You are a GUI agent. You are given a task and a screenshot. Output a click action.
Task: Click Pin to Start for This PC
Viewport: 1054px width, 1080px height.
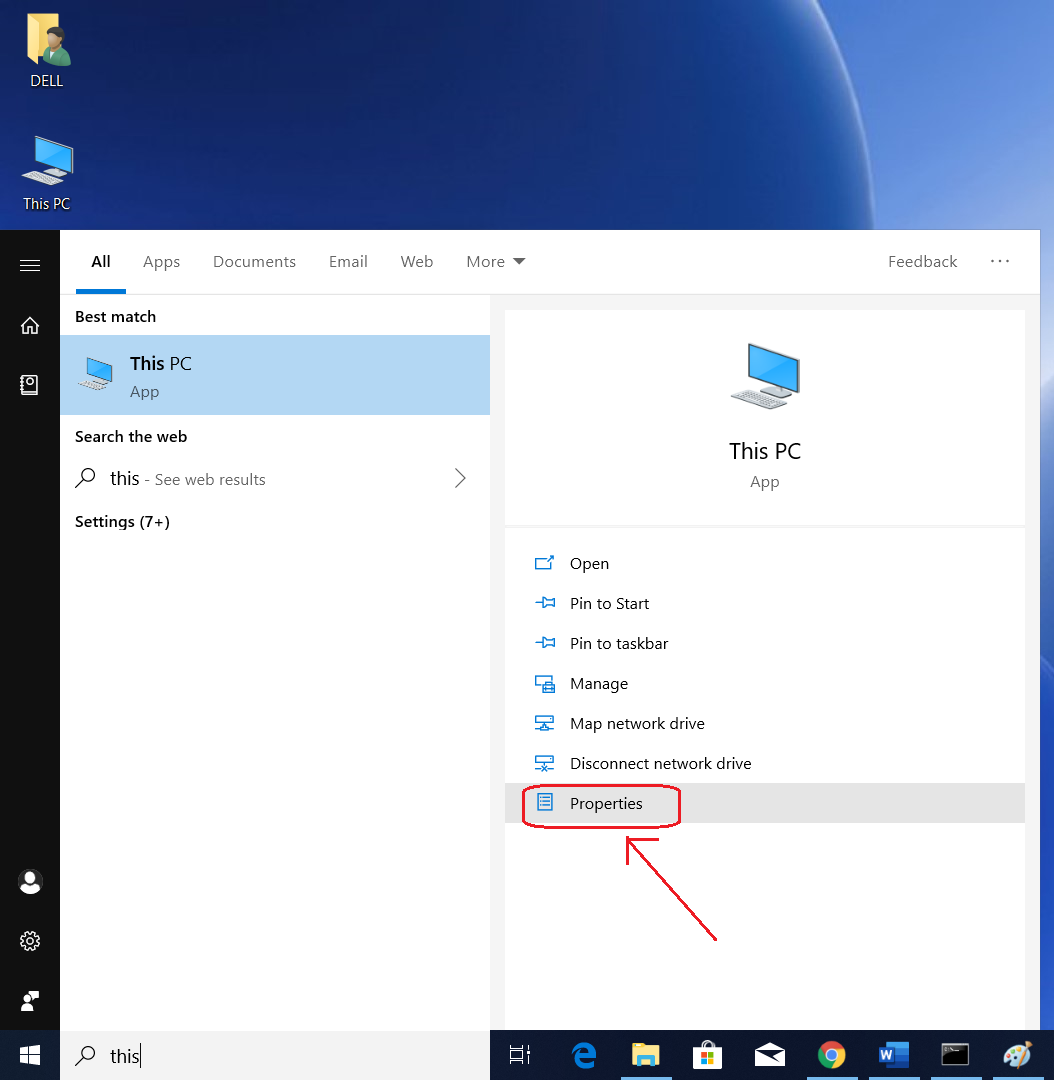(608, 603)
